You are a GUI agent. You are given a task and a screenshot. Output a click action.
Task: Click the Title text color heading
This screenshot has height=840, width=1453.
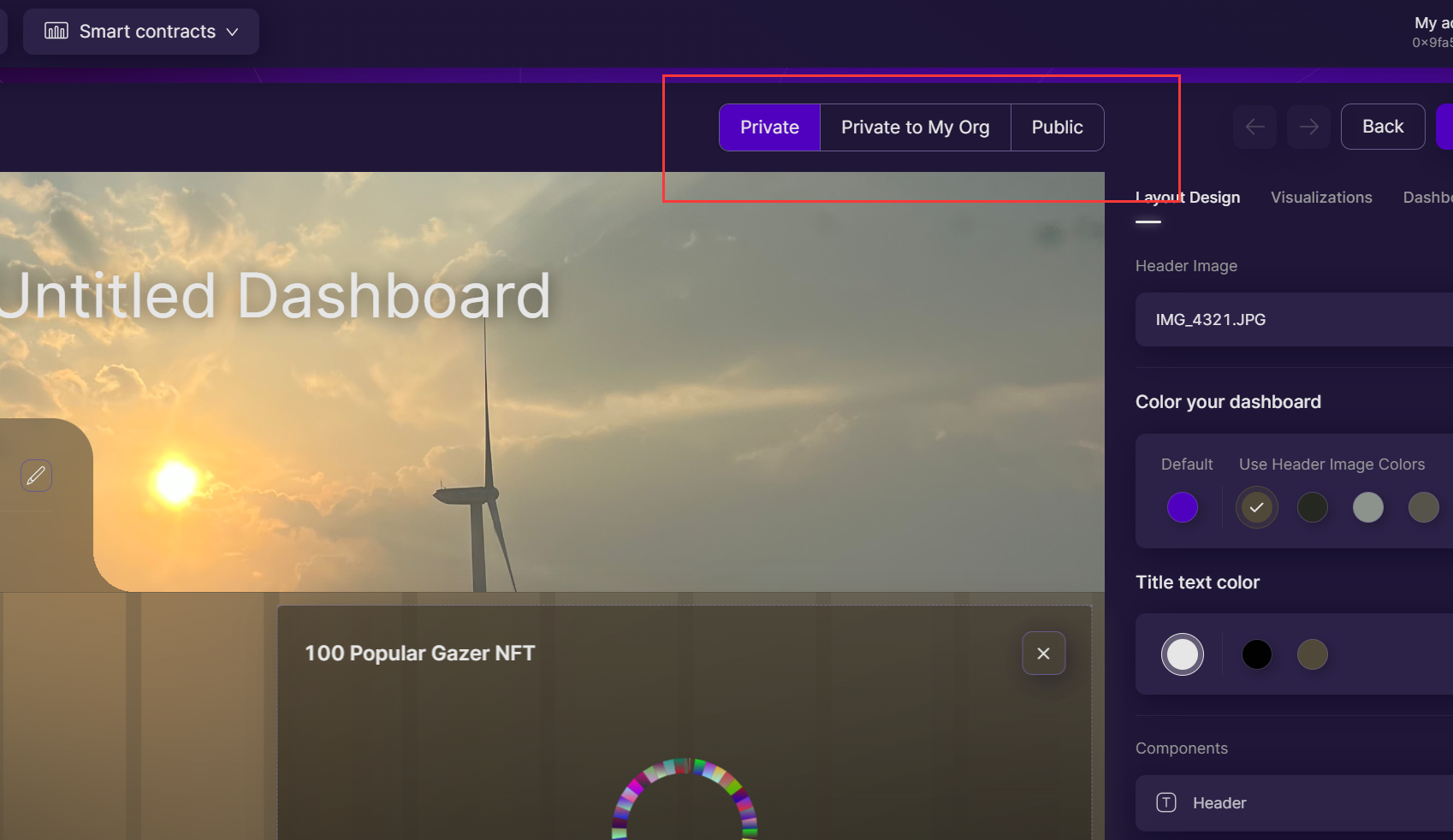(1197, 583)
